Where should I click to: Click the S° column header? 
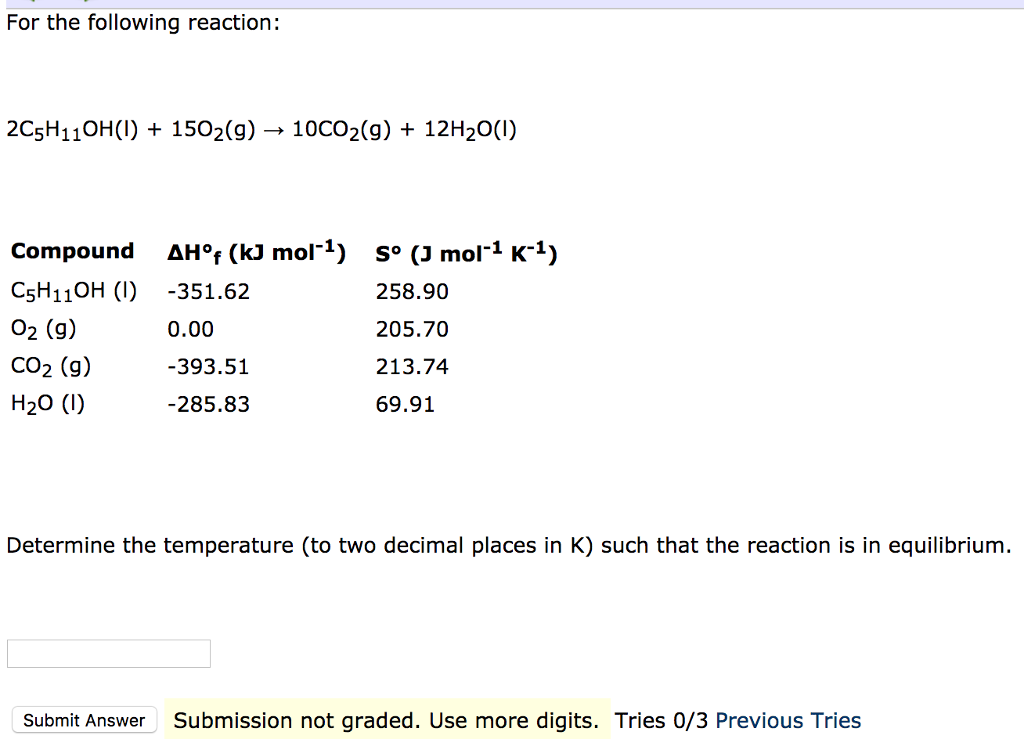[x=465, y=253]
